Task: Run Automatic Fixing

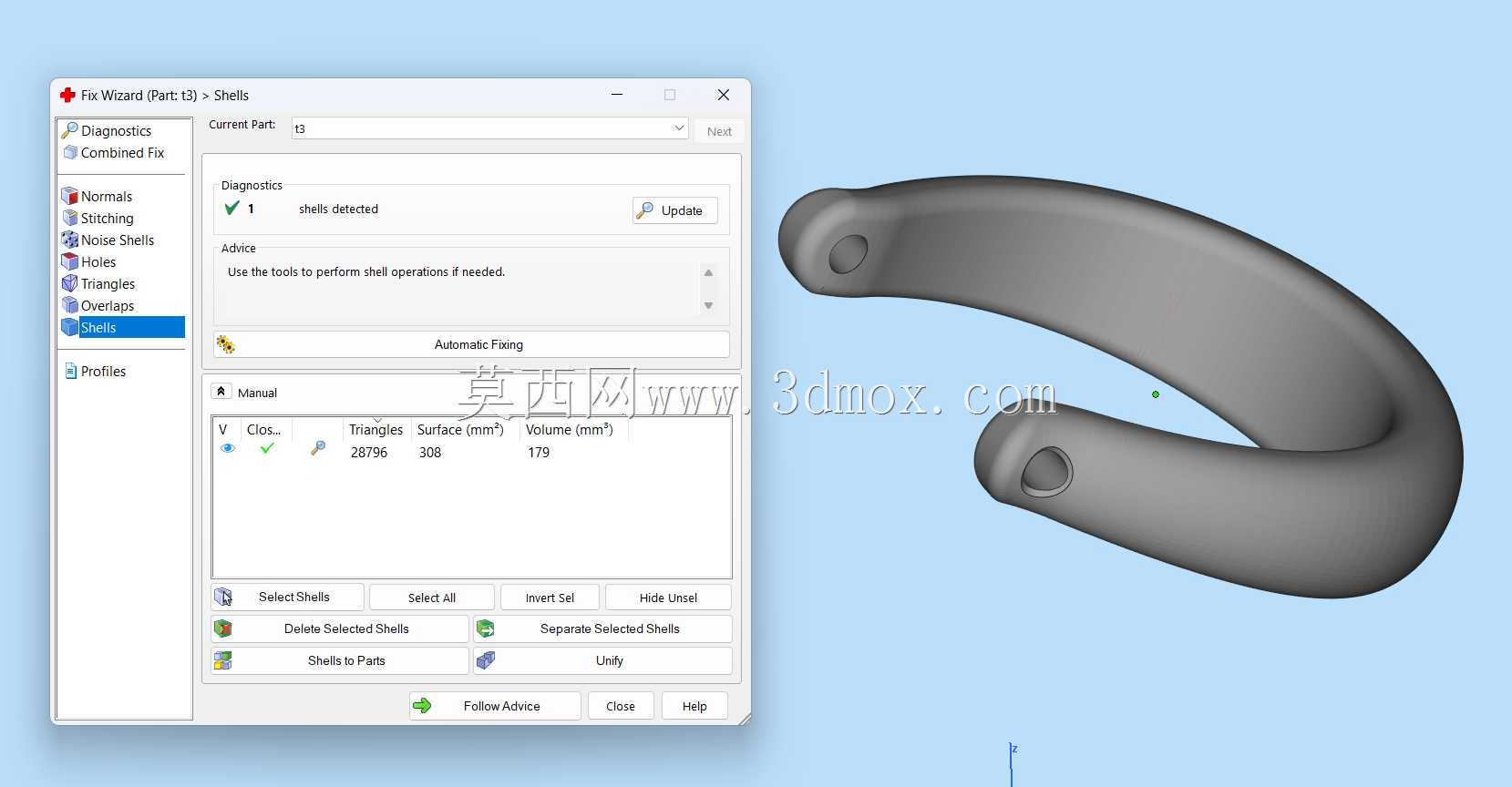Action: click(x=471, y=344)
